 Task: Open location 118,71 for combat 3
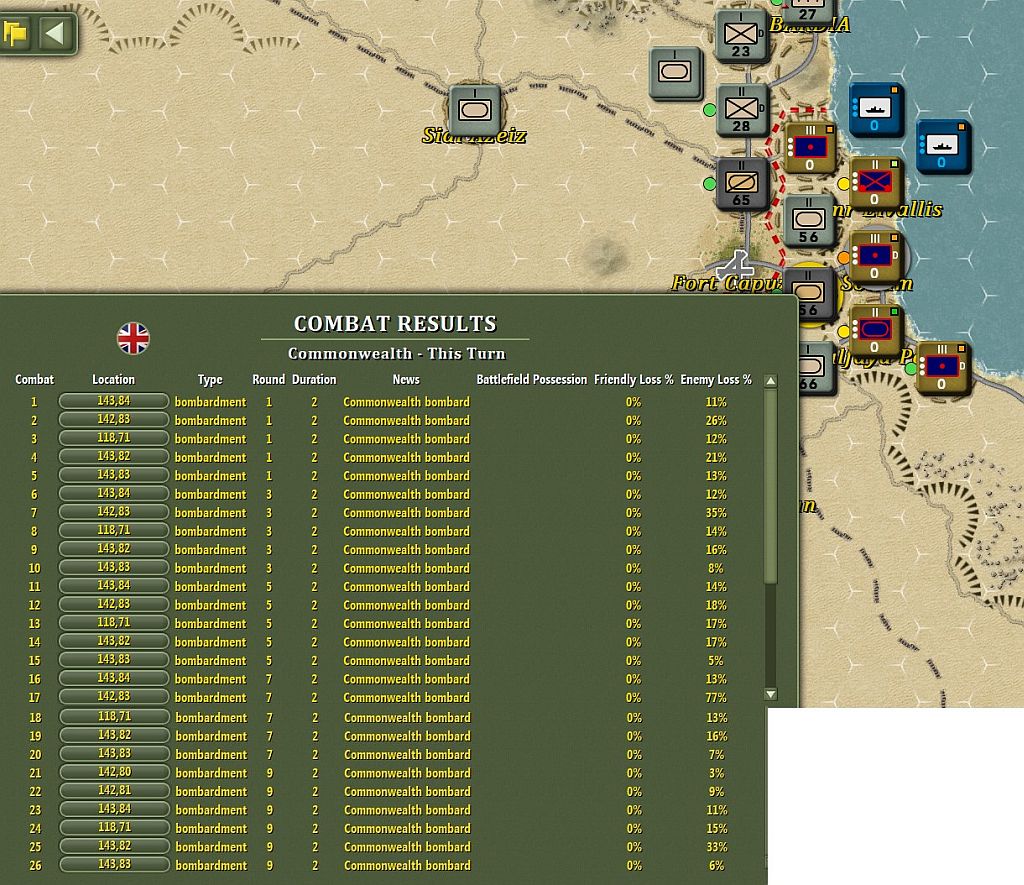(x=114, y=438)
